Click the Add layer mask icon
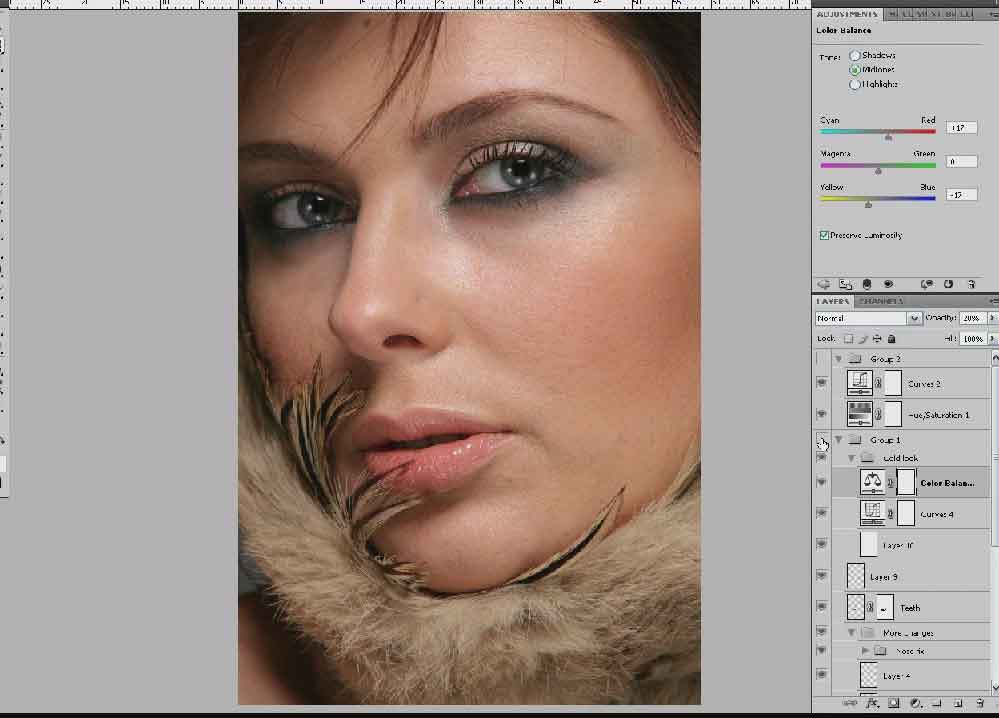 [894, 704]
